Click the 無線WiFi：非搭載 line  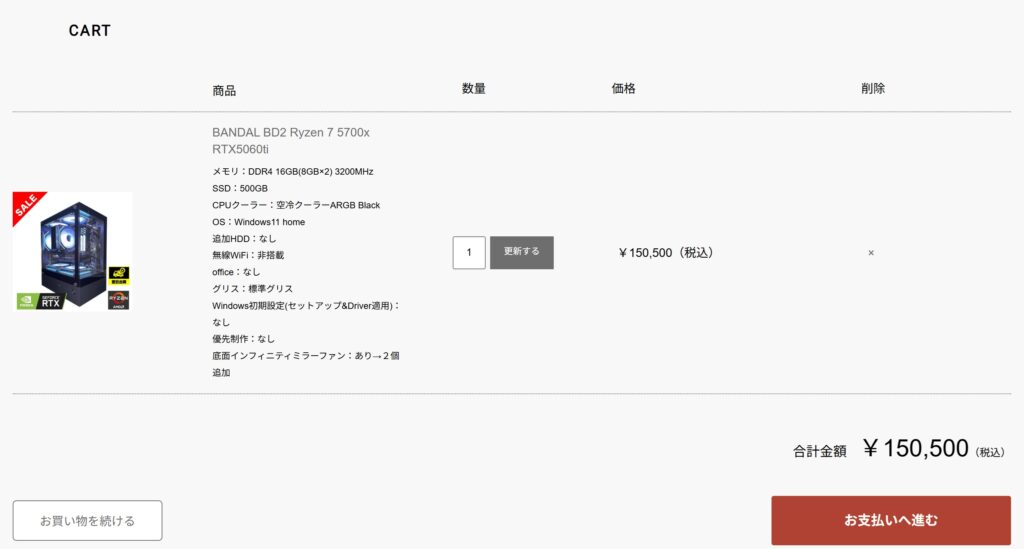coord(248,255)
